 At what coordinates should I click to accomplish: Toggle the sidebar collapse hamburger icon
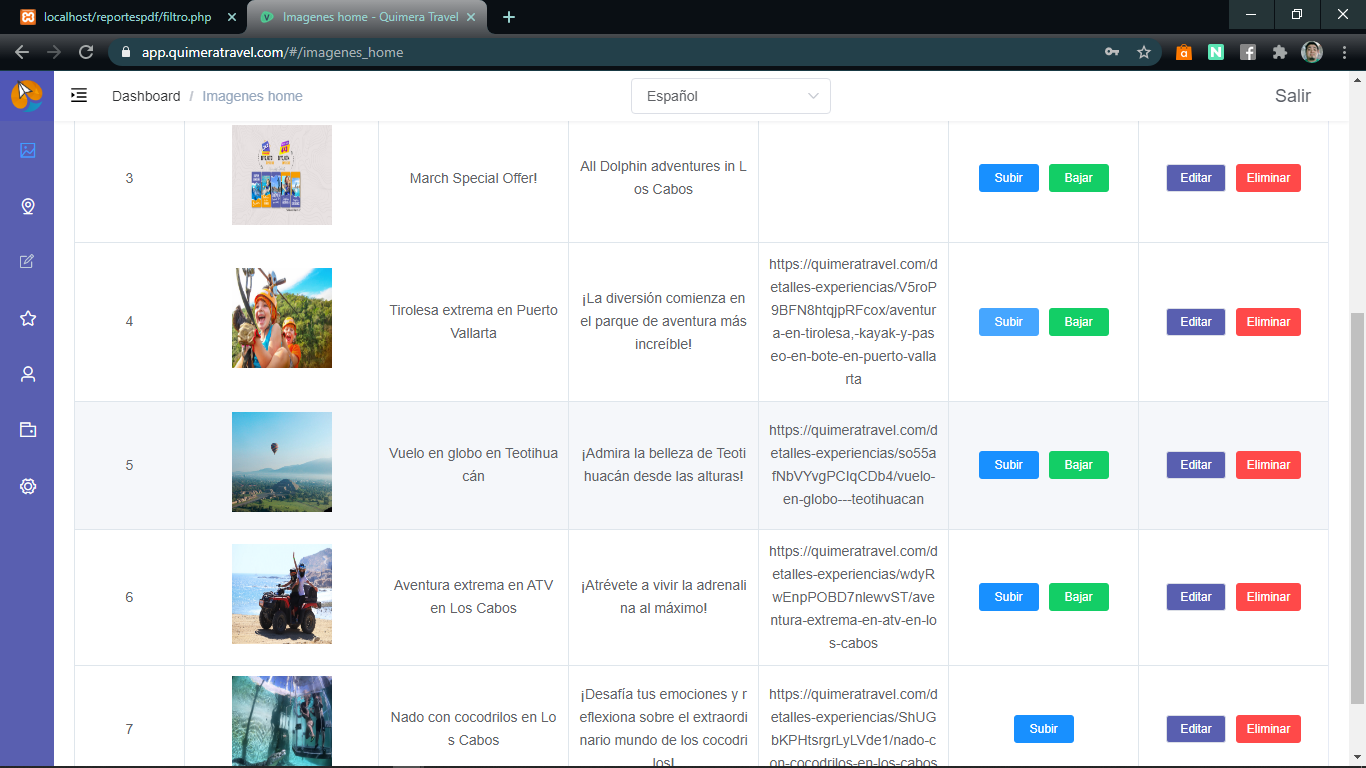click(79, 96)
